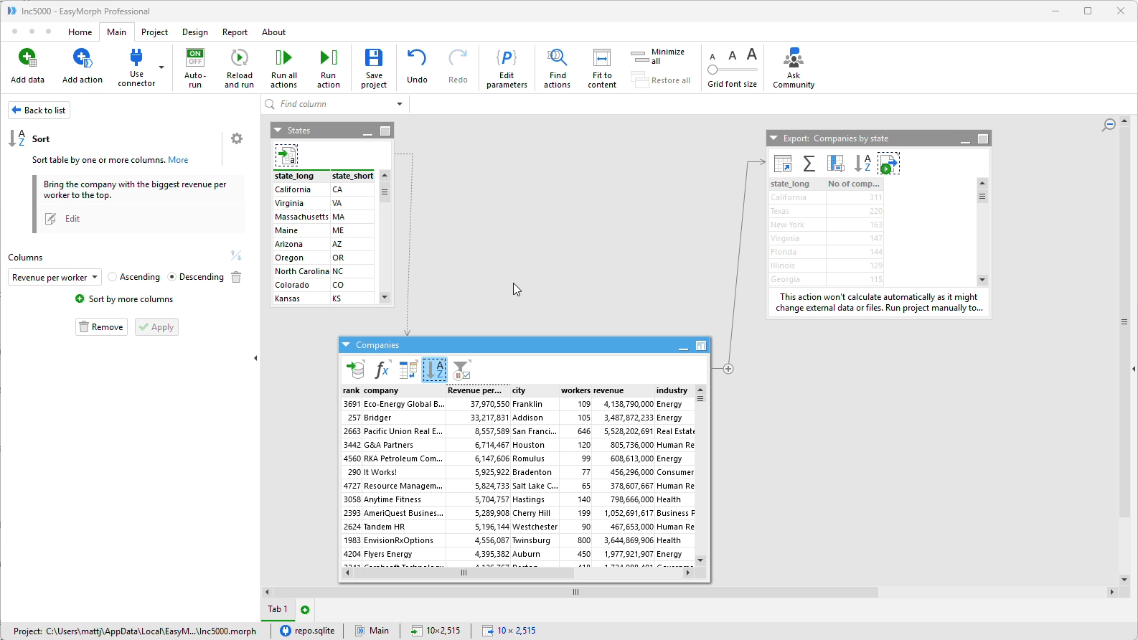Viewport: 1138px width, 640px height.
Task: Select the Ascending sort order
Action: 134,277
